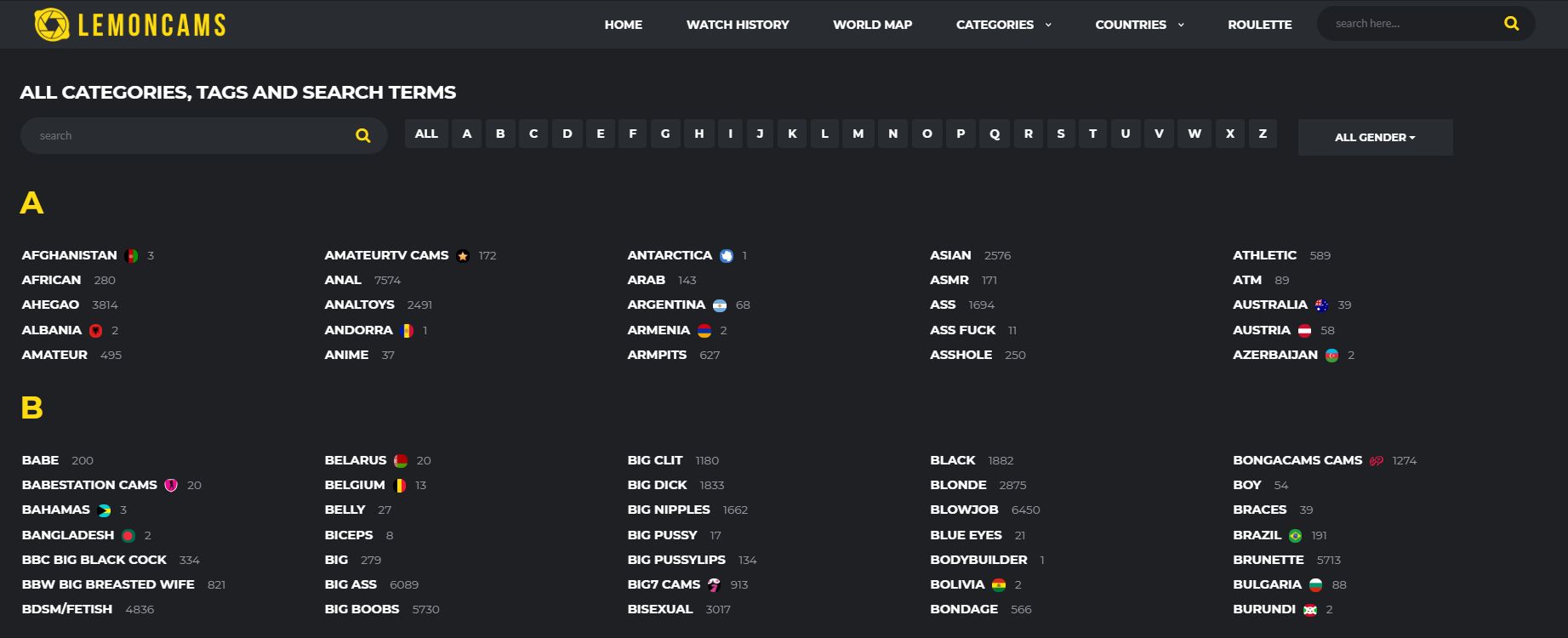The height and width of the screenshot is (638, 1568).
Task: Open the Roulette page
Action: point(1259,25)
